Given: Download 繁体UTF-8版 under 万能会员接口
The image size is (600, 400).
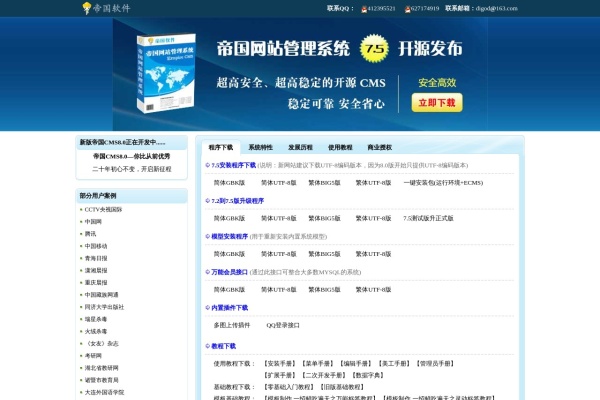Looking at the screenshot, I should 373,289.
